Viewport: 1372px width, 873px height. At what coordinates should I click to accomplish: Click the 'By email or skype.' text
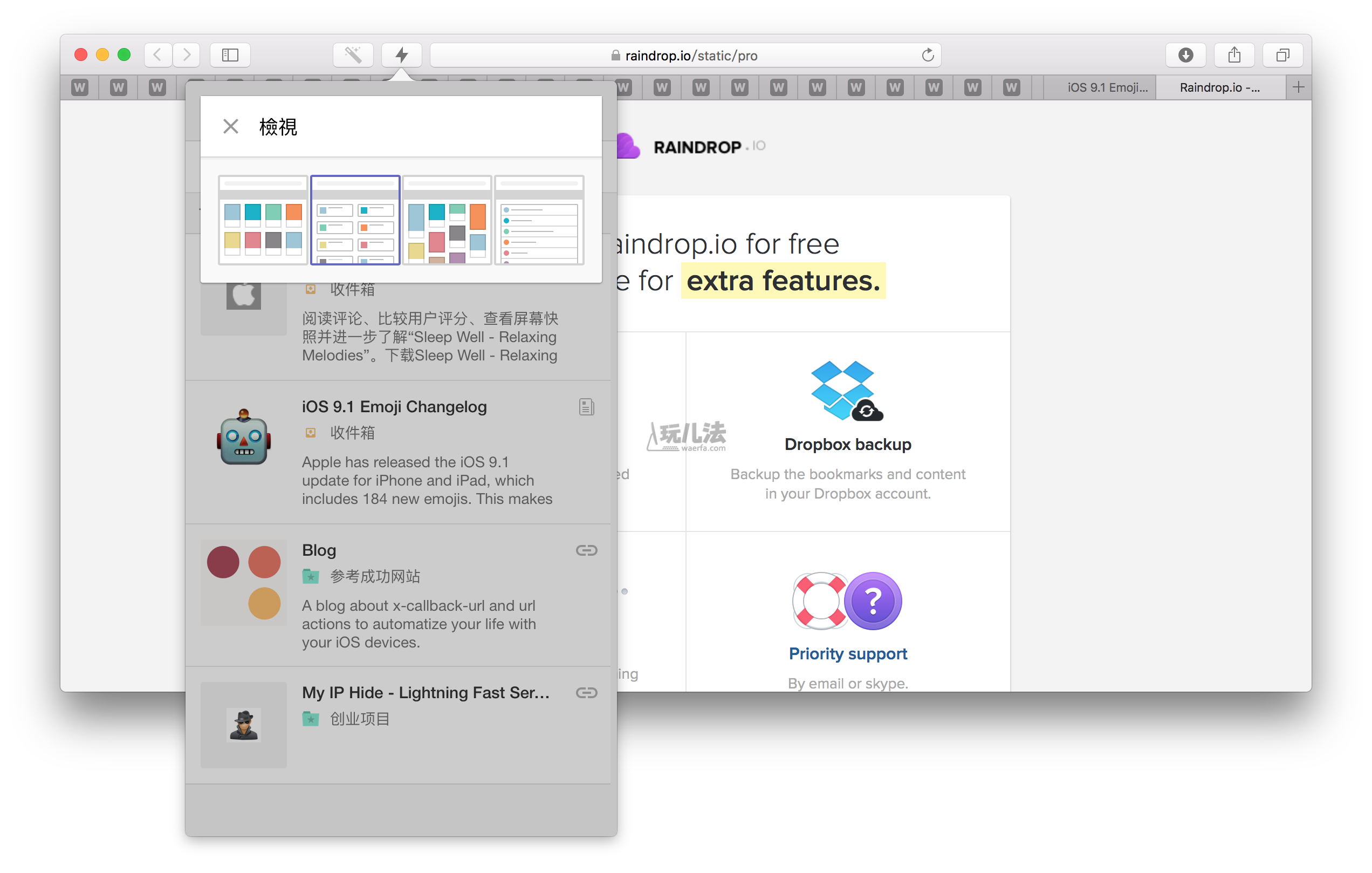pyautogui.click(x=848, y=683)
